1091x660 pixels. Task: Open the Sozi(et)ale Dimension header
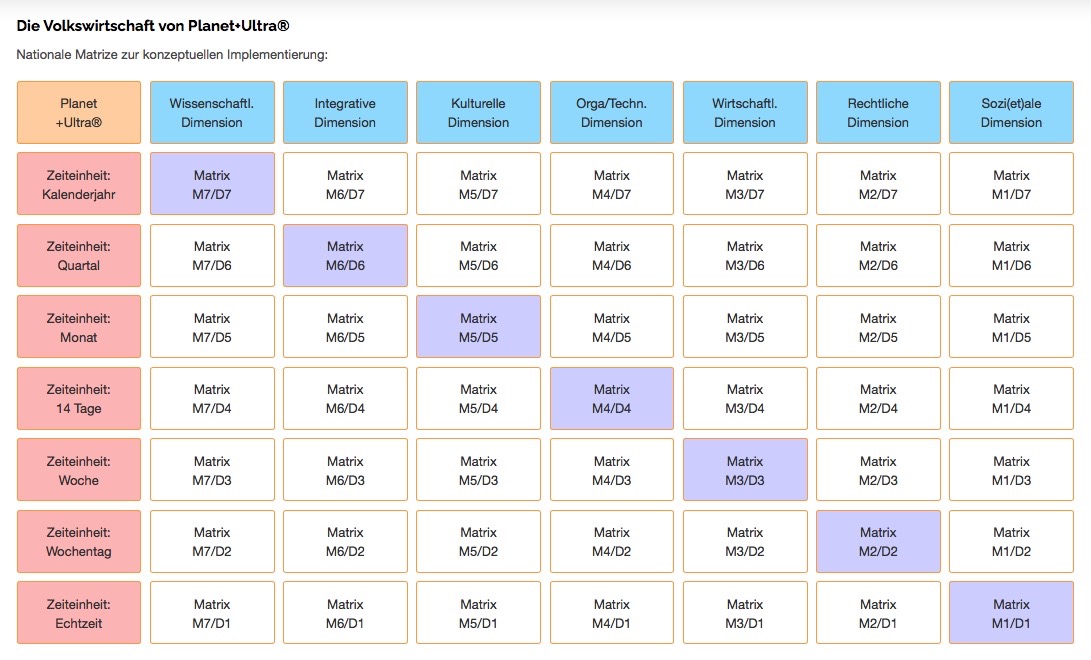point(1011,113)
